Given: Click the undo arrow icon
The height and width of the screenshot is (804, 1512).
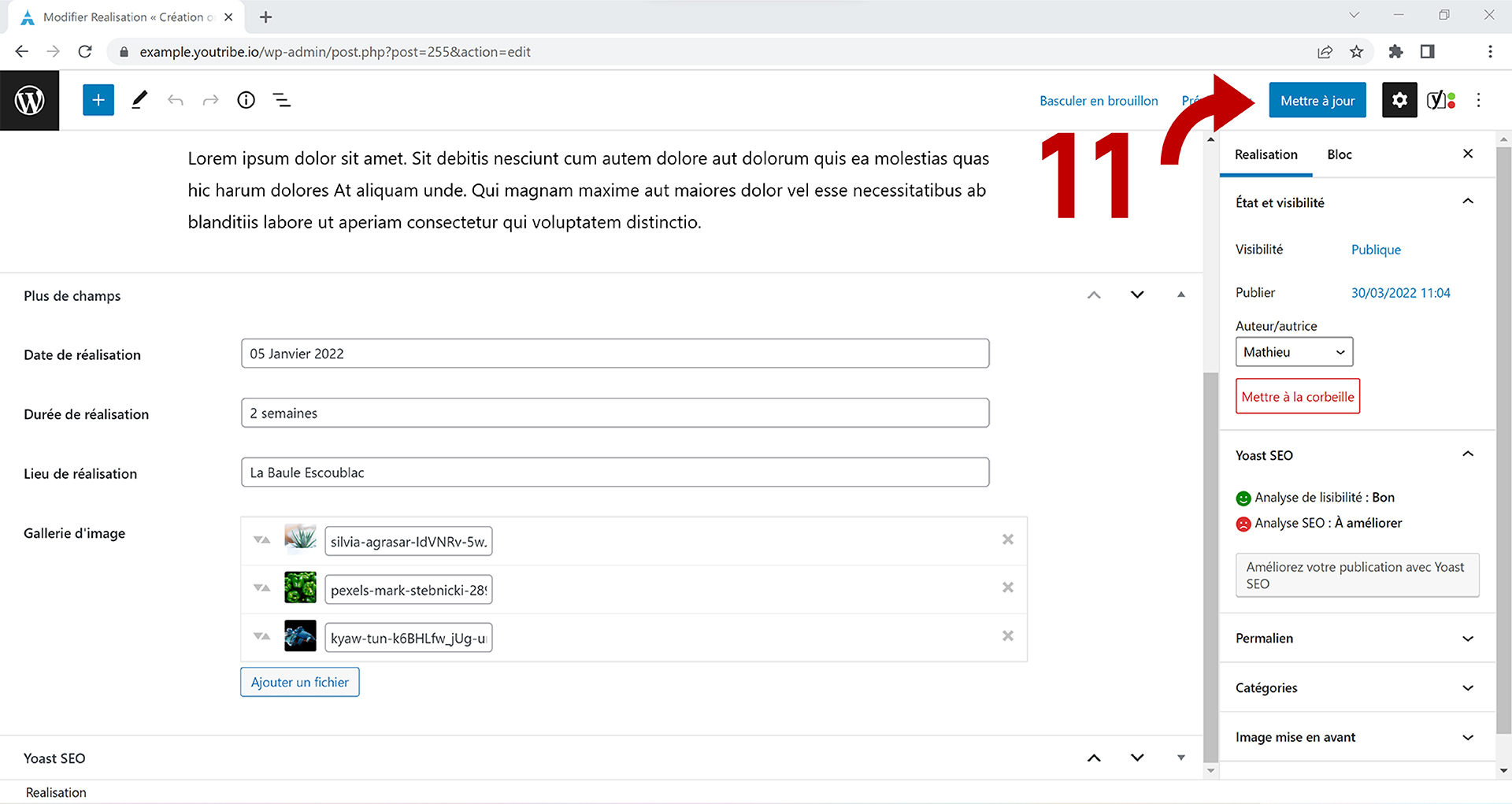Looking at the screenshot, I should [176, 100].
